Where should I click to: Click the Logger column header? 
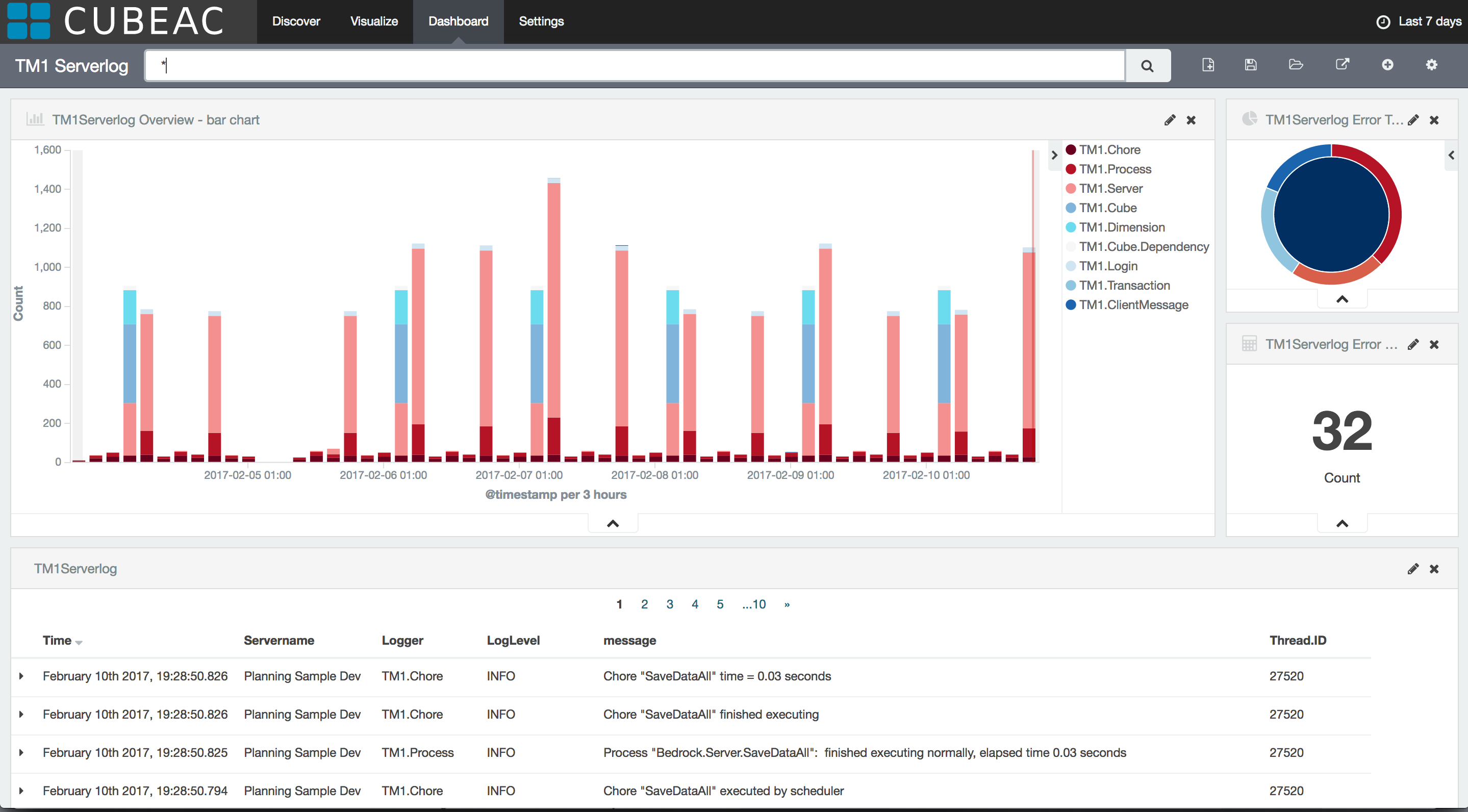(x=402, y=641)
